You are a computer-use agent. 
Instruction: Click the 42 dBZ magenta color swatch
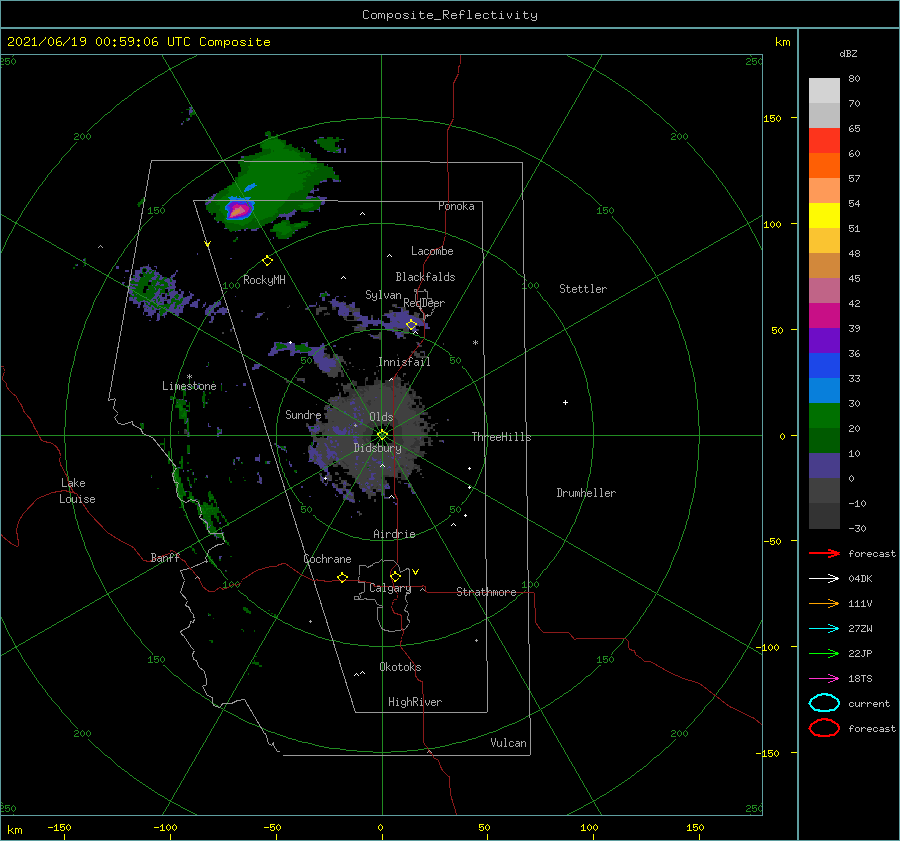[824, 315]
